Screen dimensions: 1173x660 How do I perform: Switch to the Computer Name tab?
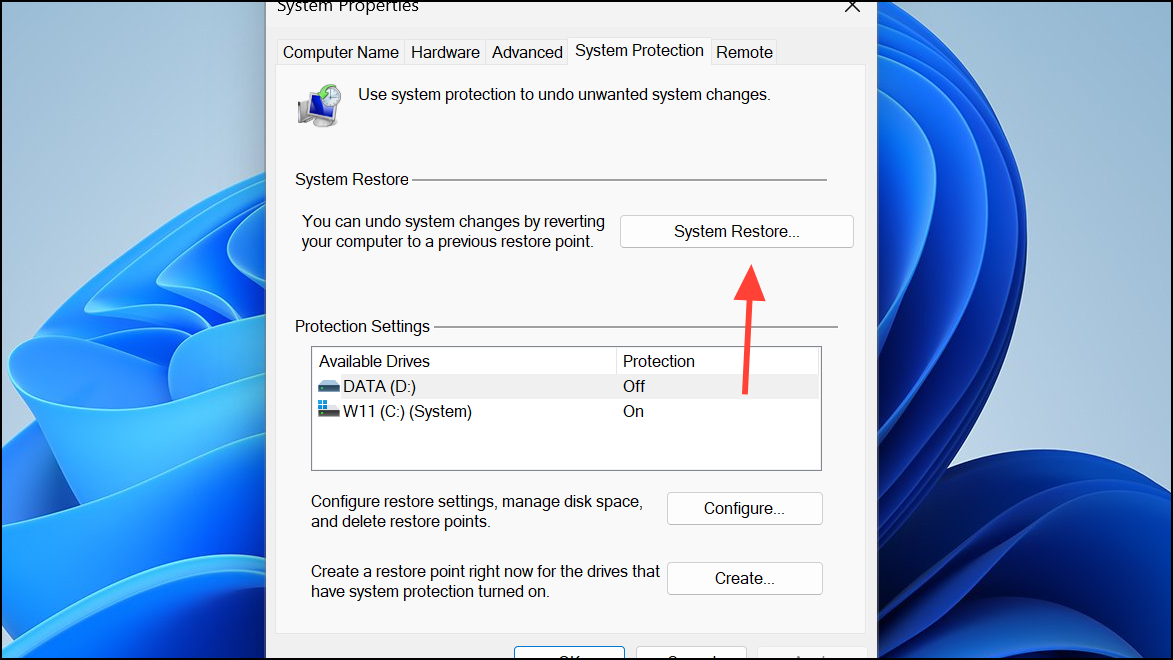click(x=340, y=52)
